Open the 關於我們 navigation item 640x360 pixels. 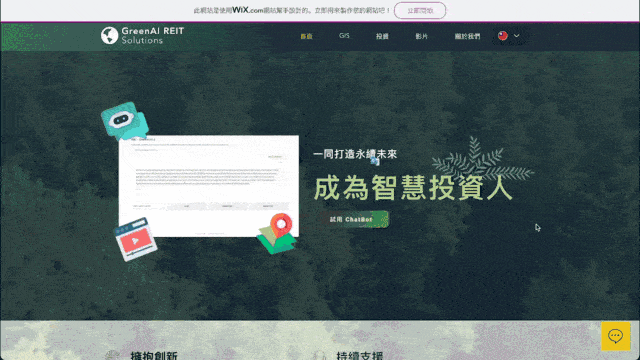click(x=467, y=36)
